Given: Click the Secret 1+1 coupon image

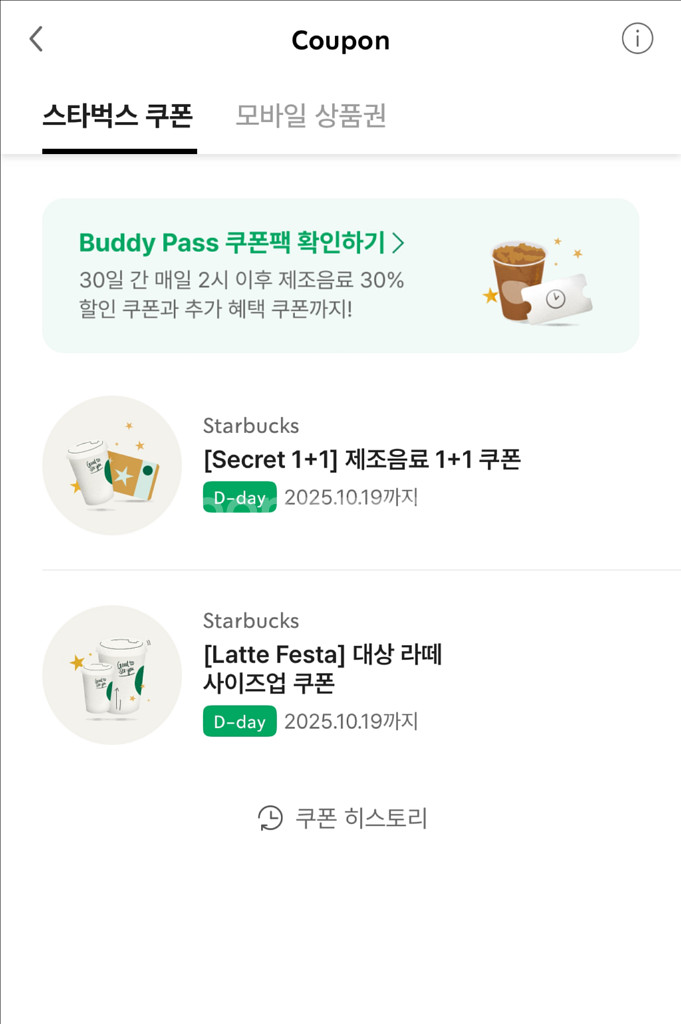Looking at the screenshot, I should (x=112, y=465).
